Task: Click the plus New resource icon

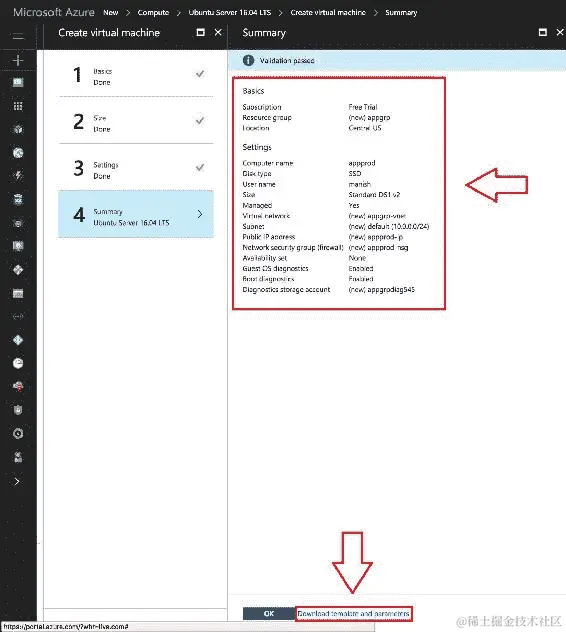Action: 18,60
